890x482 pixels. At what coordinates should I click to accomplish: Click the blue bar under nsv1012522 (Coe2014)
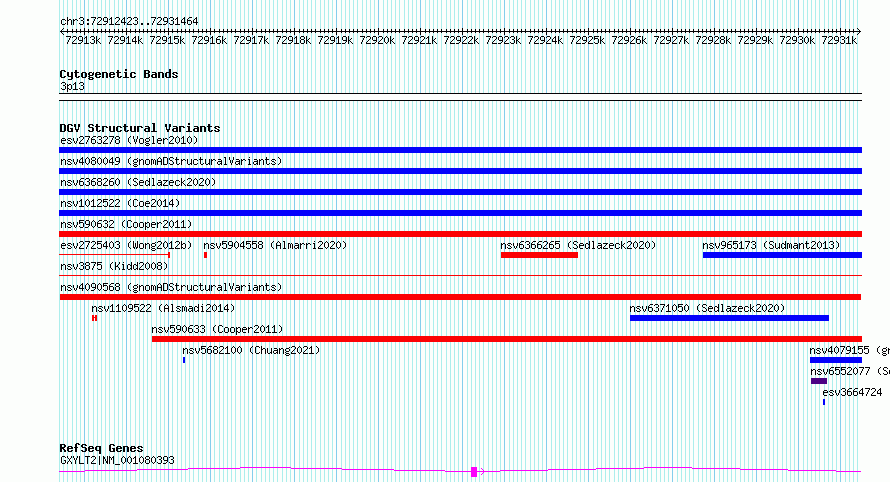[x=460, y=213]
